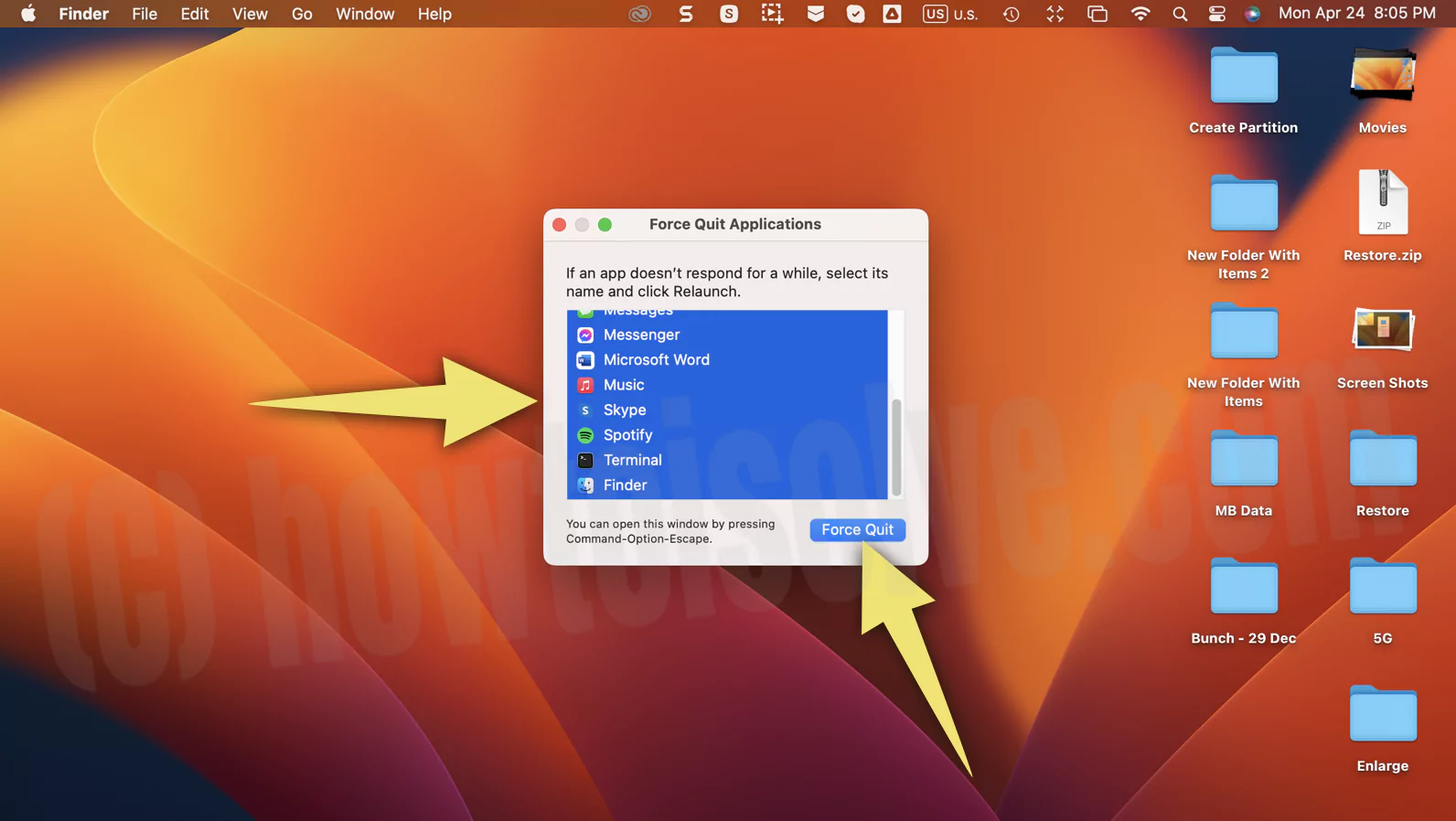Open the Help menu
1456x821 pixels.
(434, 14)
